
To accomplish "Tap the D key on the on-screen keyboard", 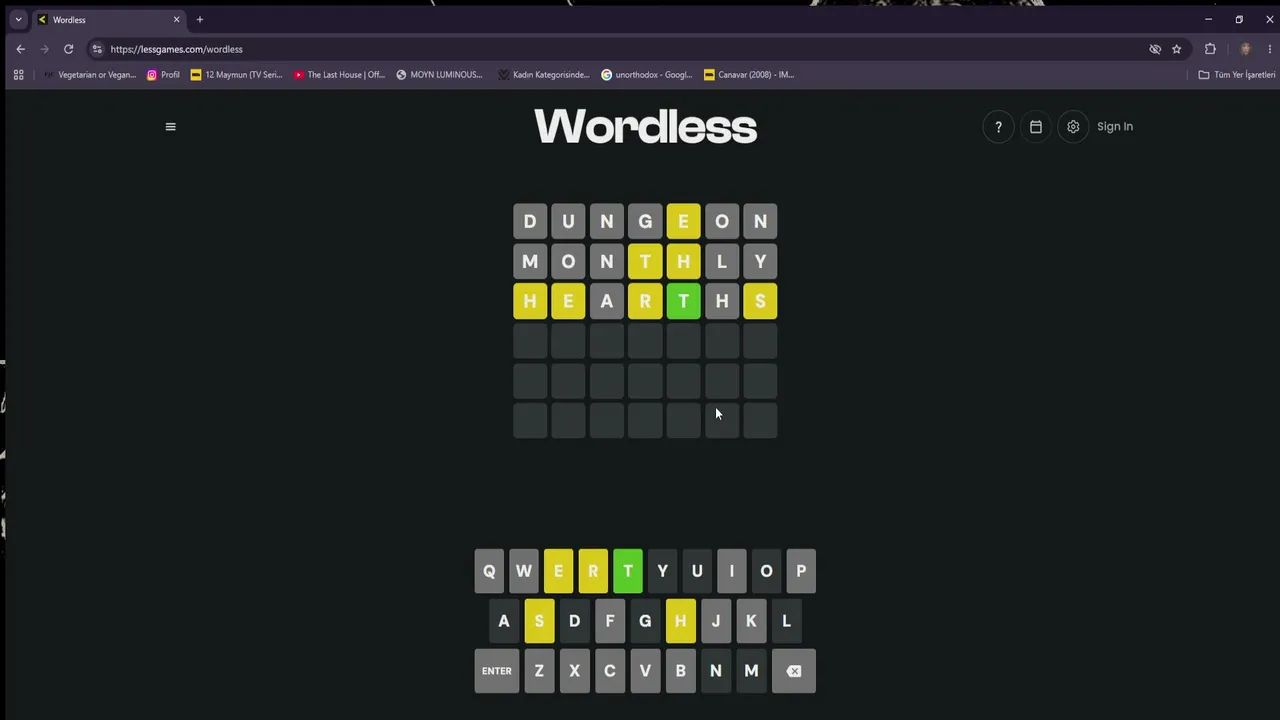I will [x=574, y=621].
